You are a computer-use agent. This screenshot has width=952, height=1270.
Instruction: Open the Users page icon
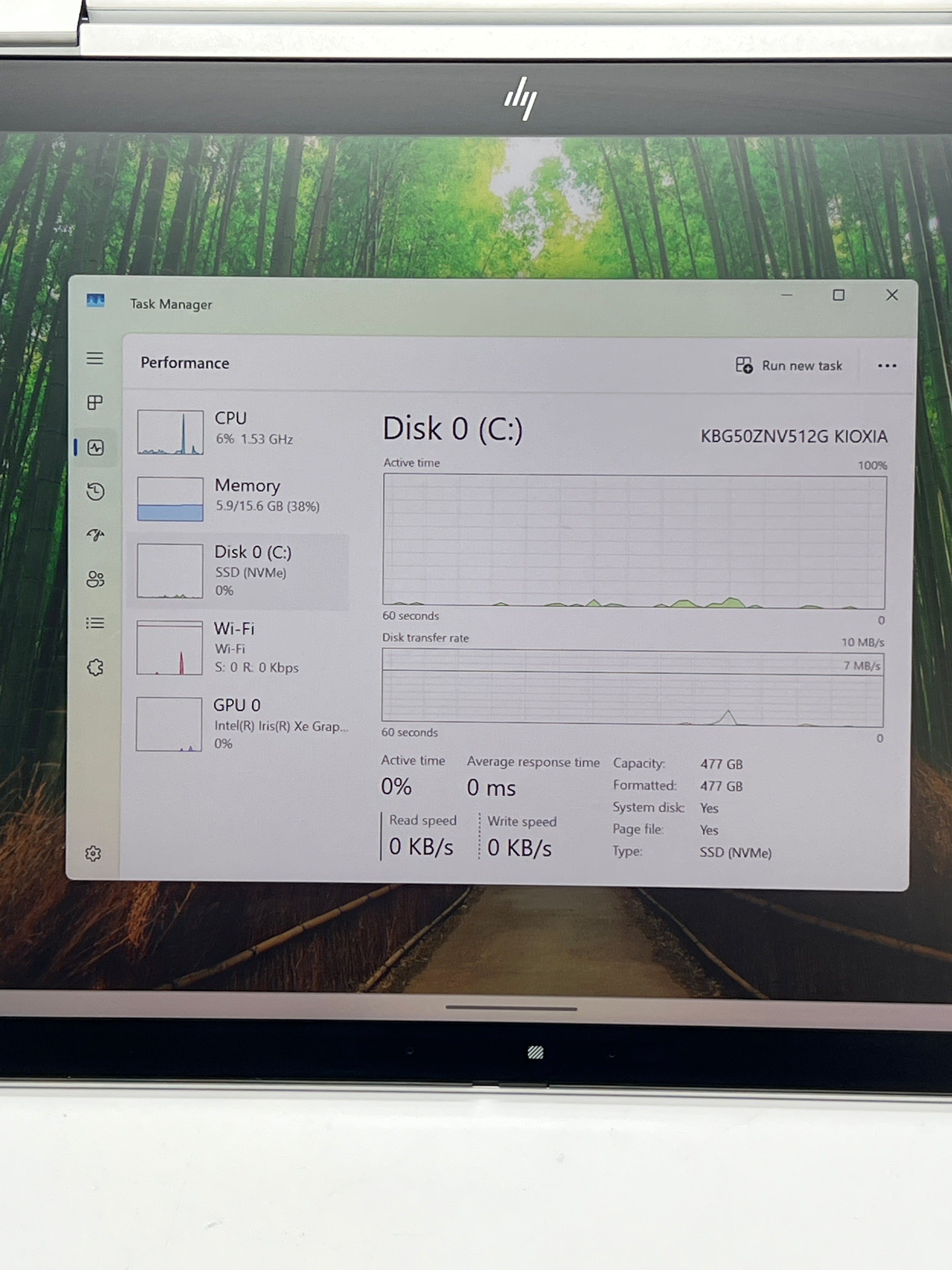pyautogui.click(x=95, y=579)
